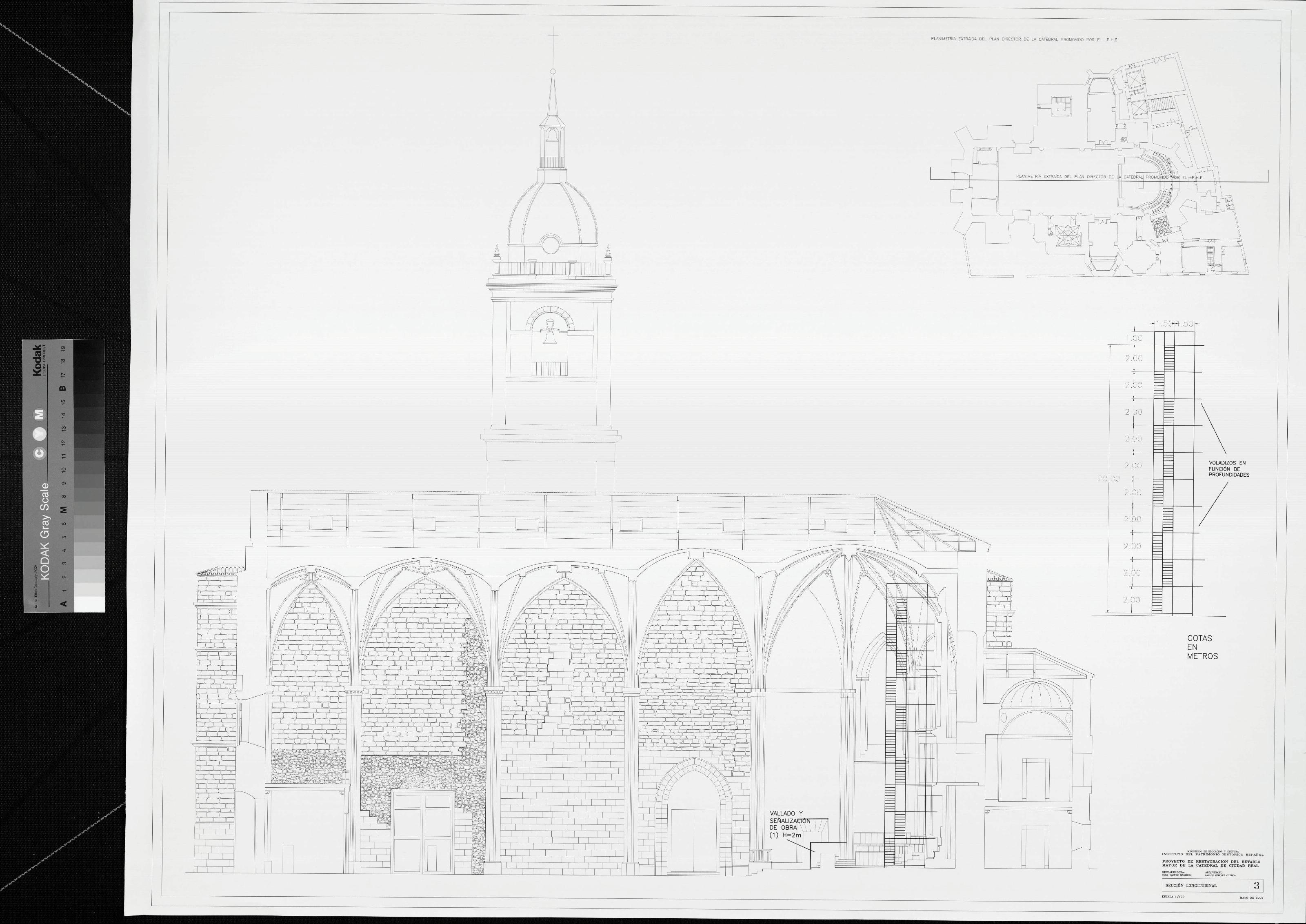1306x924 pixels.
Task: Click the gray 'C' circle on Kodak card
Action: (x=39, y=453)
